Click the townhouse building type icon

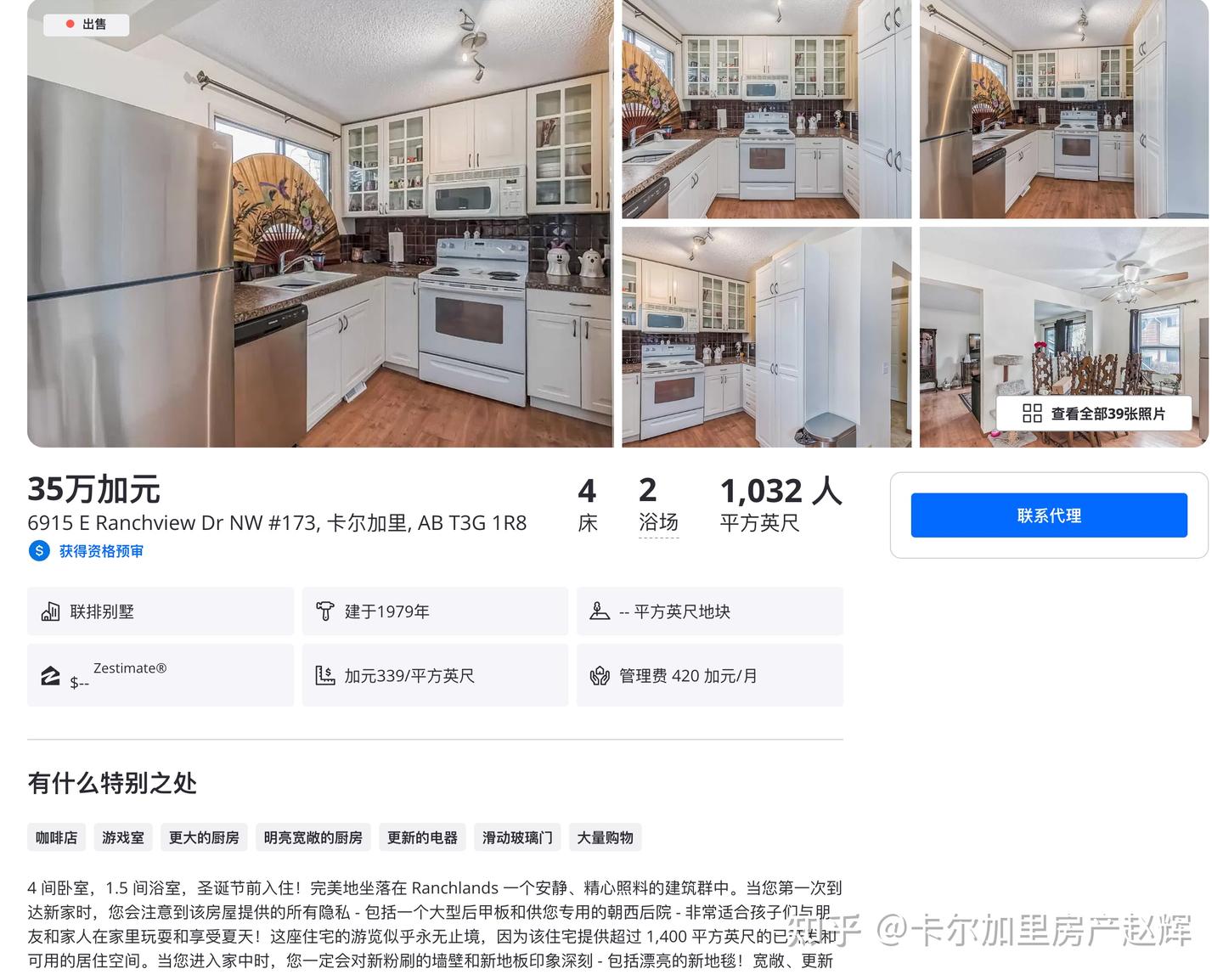click(50, 611)
